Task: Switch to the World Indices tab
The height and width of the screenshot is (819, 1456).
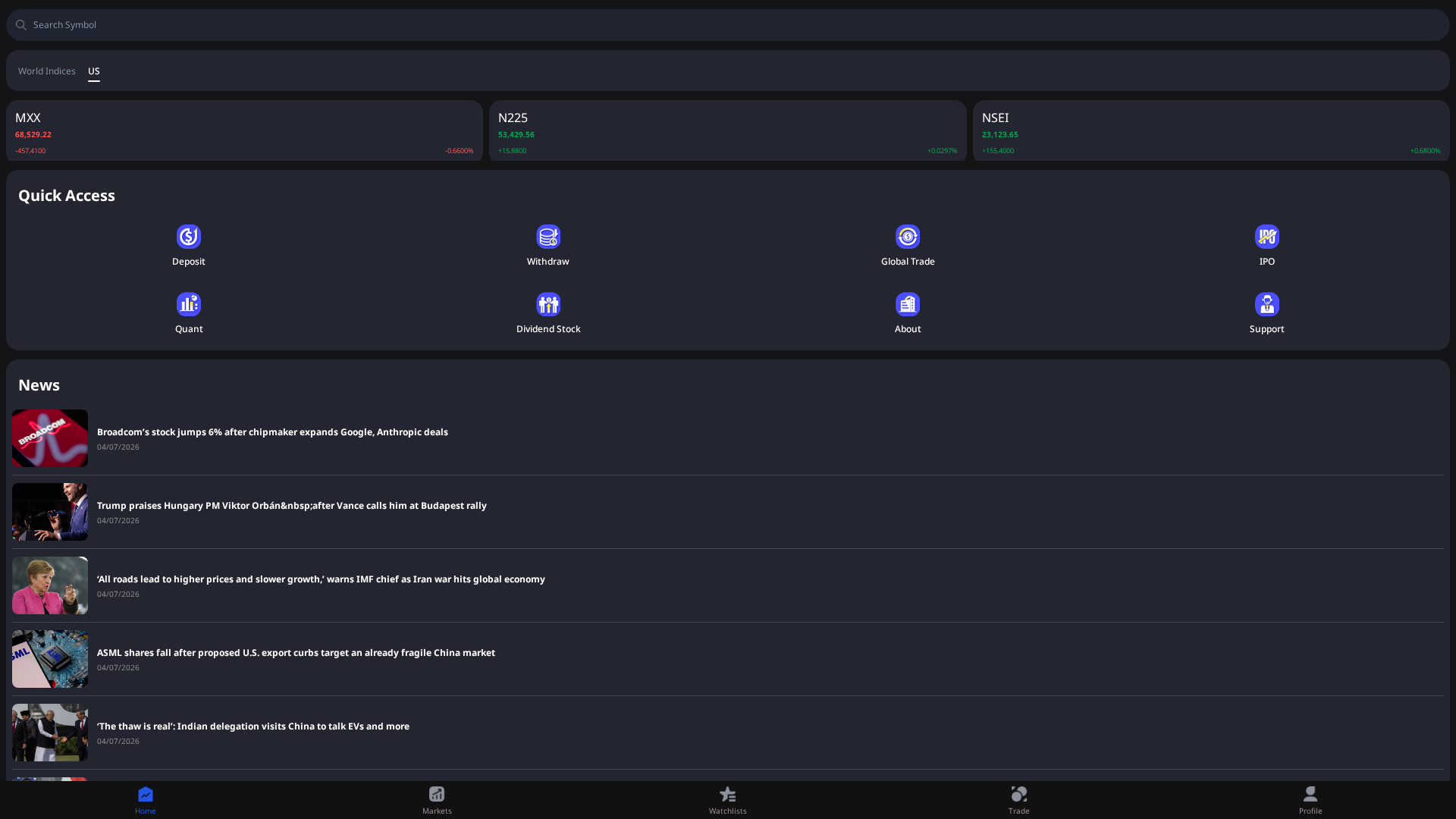Action: [46, 71]
